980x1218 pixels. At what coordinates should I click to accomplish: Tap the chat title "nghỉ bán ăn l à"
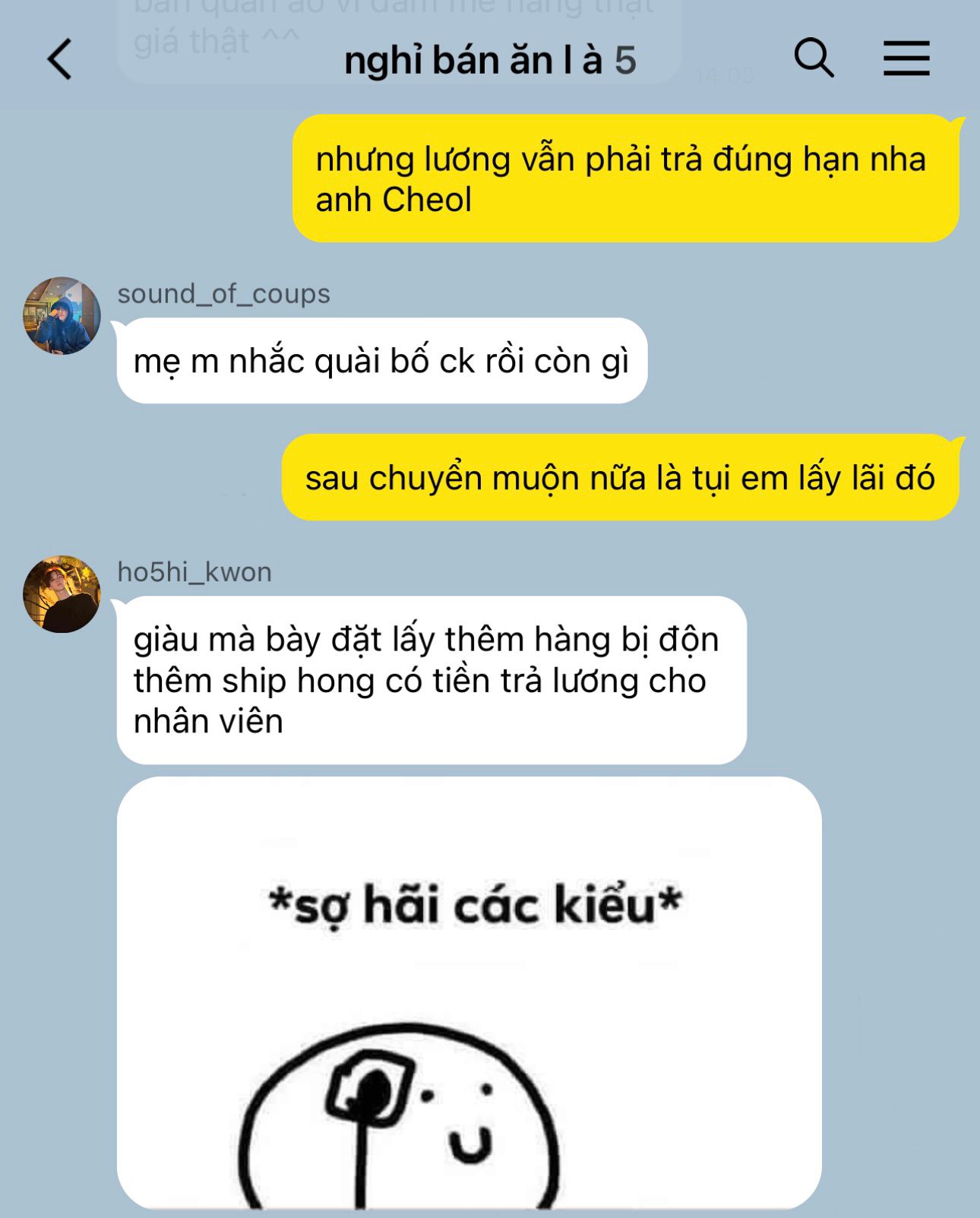coord(473,61)
